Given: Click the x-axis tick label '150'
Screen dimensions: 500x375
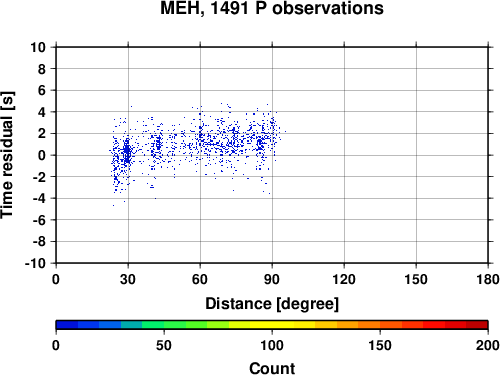Looking at the screenshot, I should (x=416, y=279).
